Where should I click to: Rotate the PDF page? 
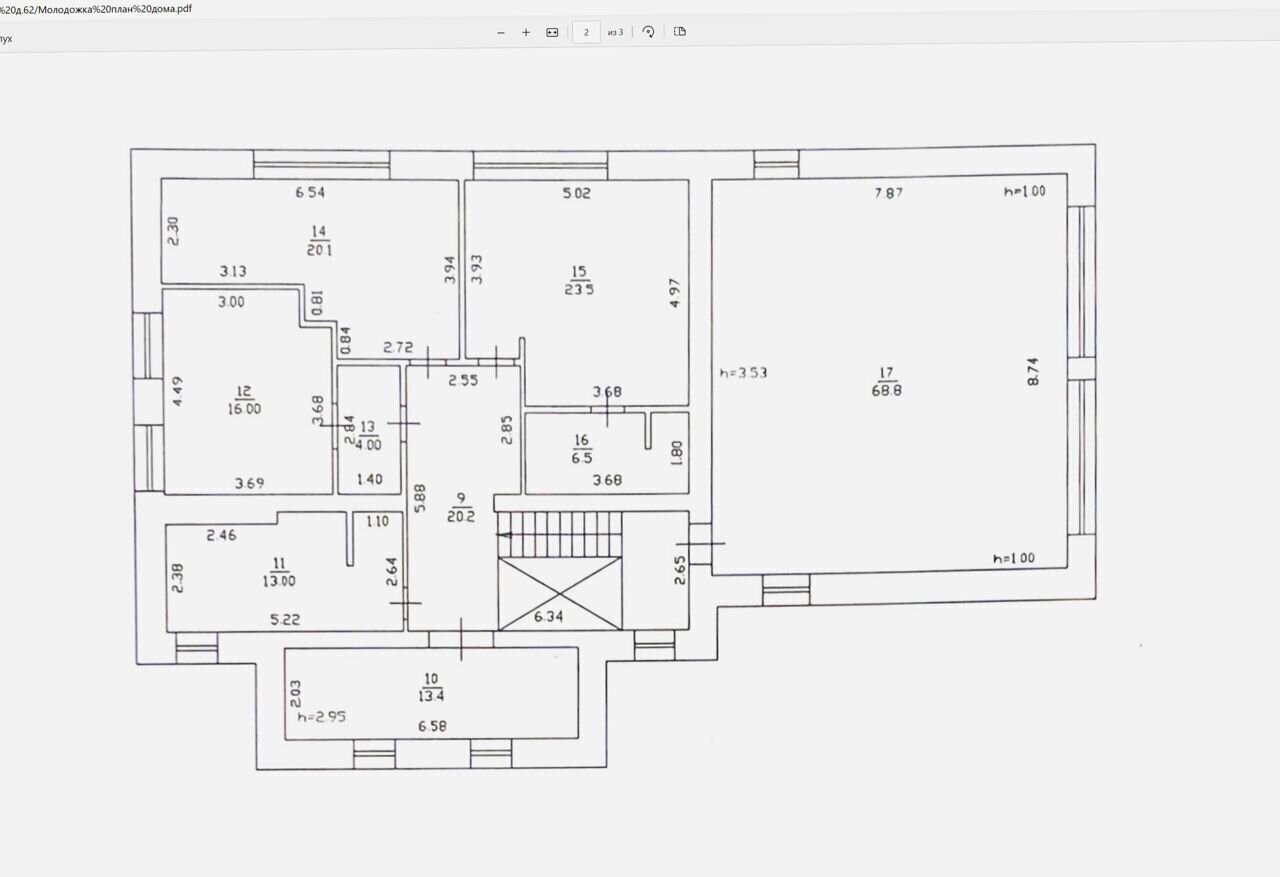(x=648, y=32)
